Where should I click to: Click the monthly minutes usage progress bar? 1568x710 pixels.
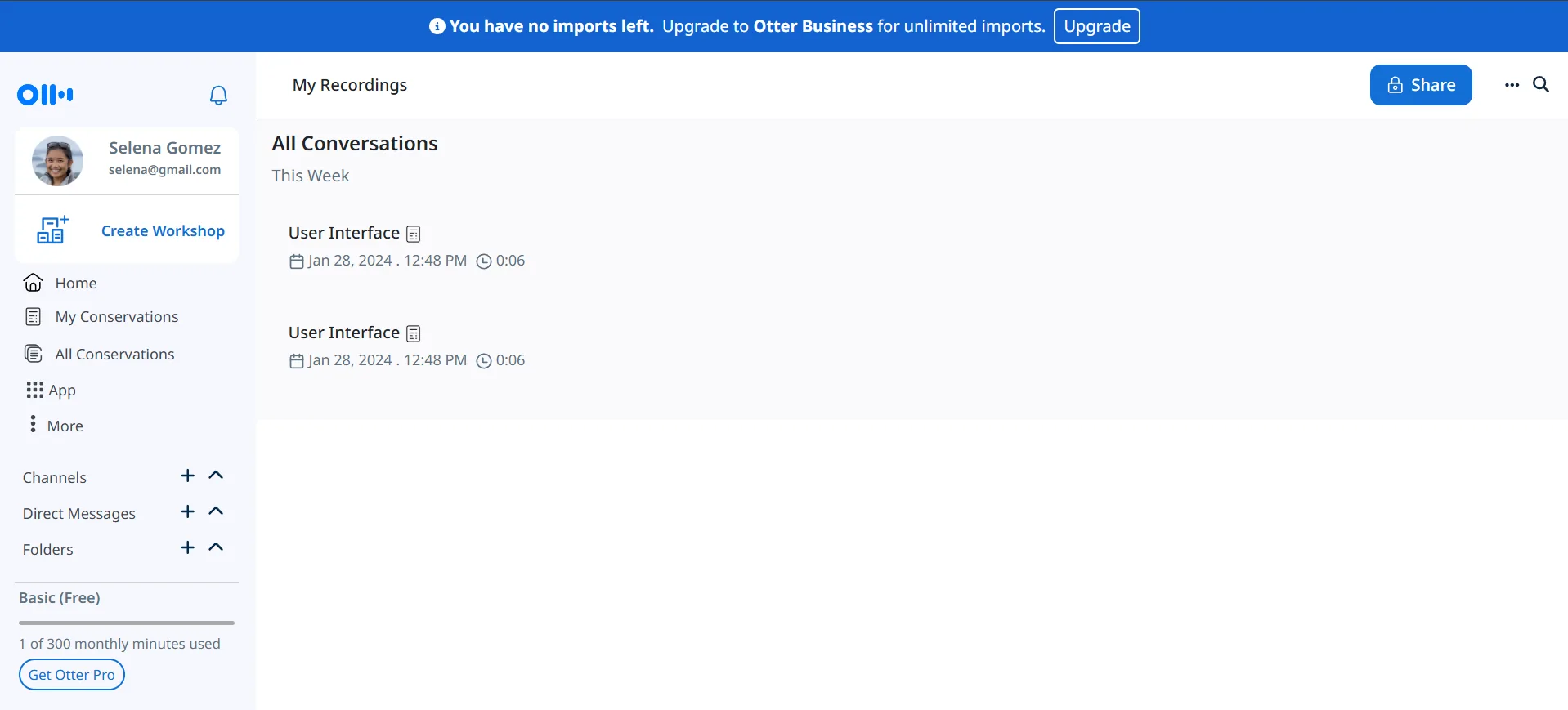click(127, 623)
